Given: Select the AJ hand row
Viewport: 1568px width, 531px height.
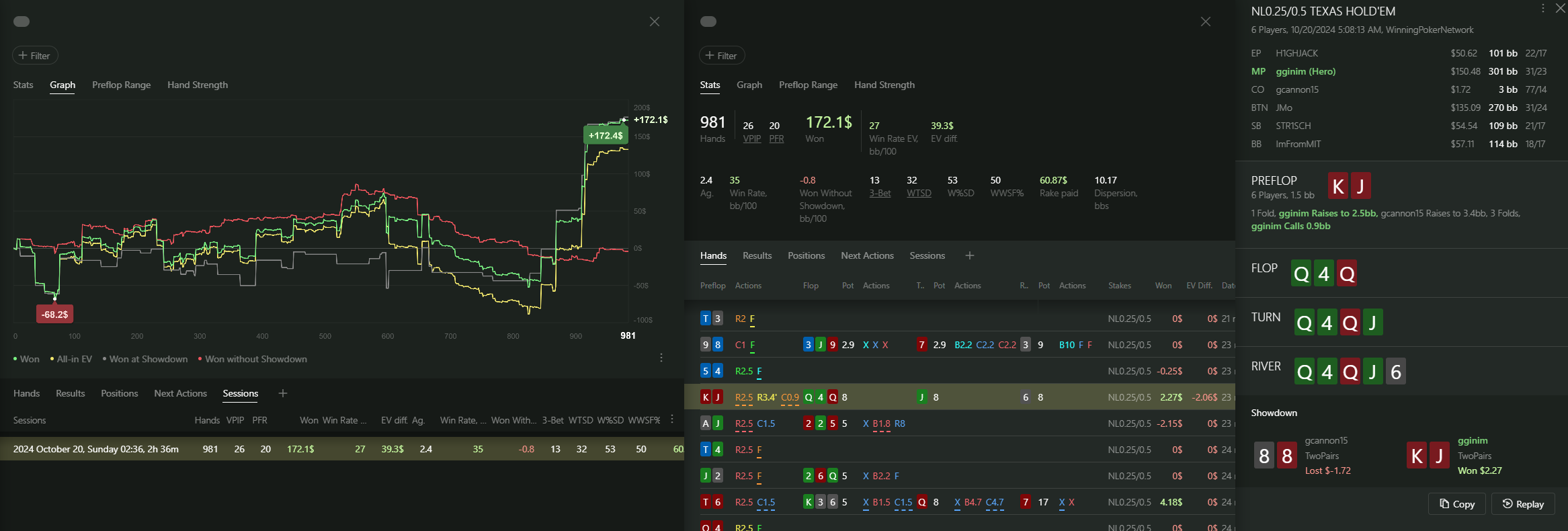Looking at the screenshot, I should [x=960, y=423].
